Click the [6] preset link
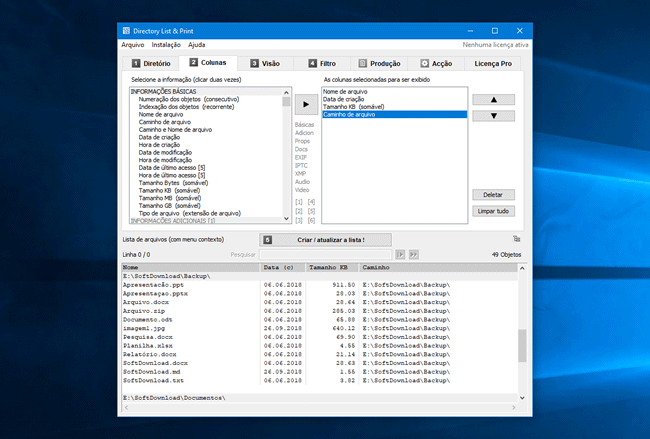Viewport: 650px width, 439px height. (311, 221)
